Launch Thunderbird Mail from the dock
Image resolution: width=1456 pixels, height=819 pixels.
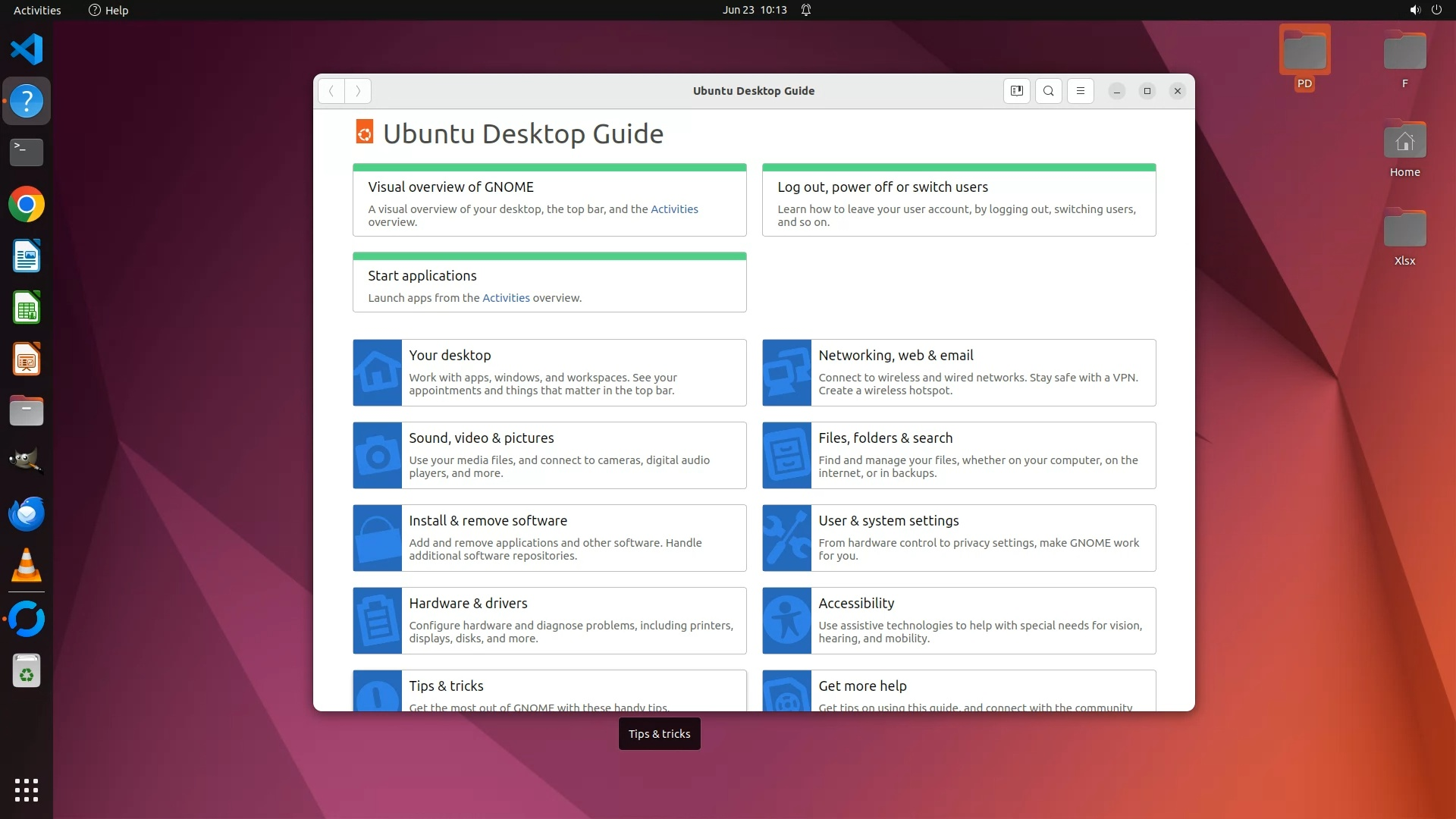(27, 514)
